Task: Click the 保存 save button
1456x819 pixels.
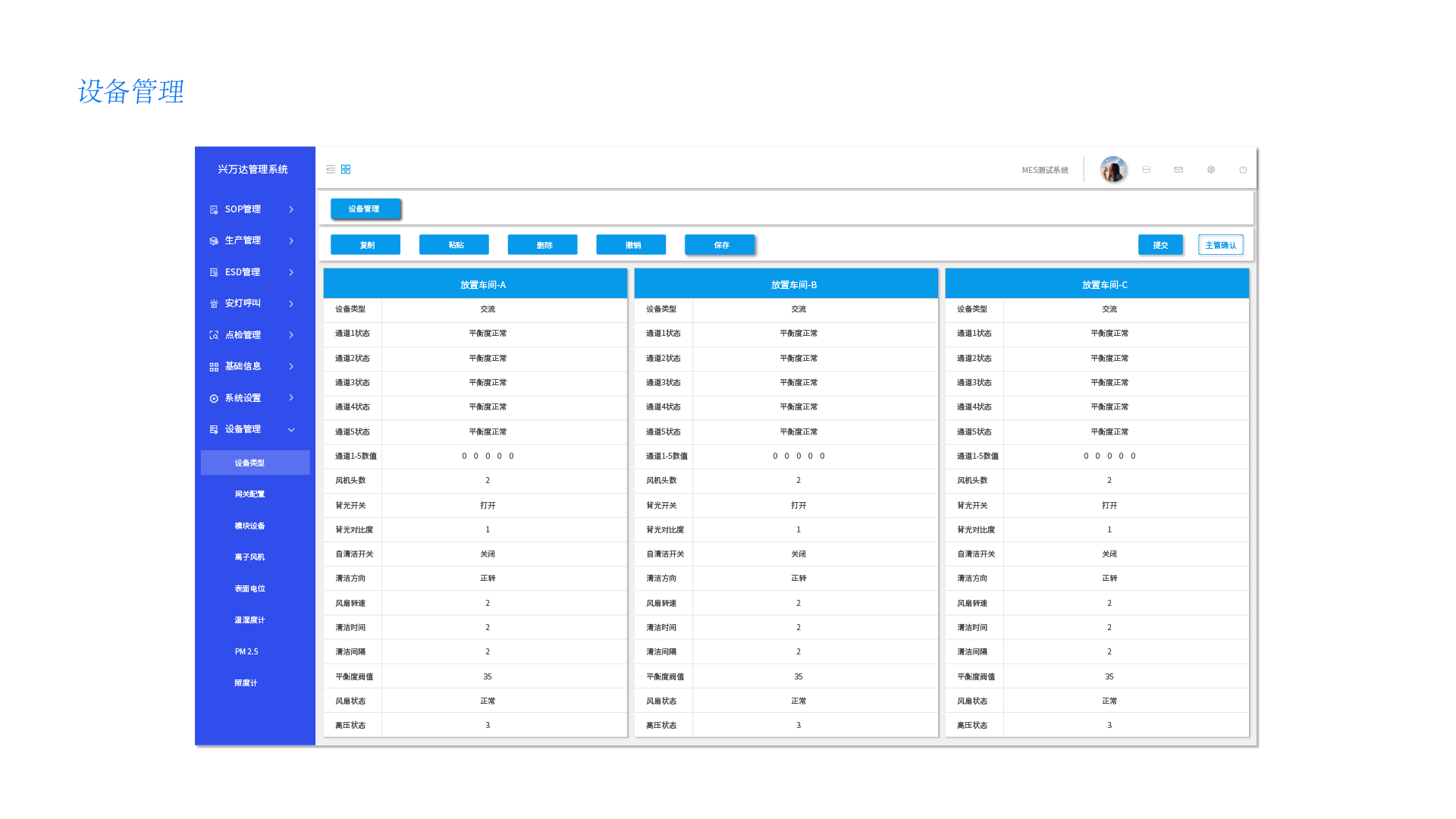Action: coord(720,245)
